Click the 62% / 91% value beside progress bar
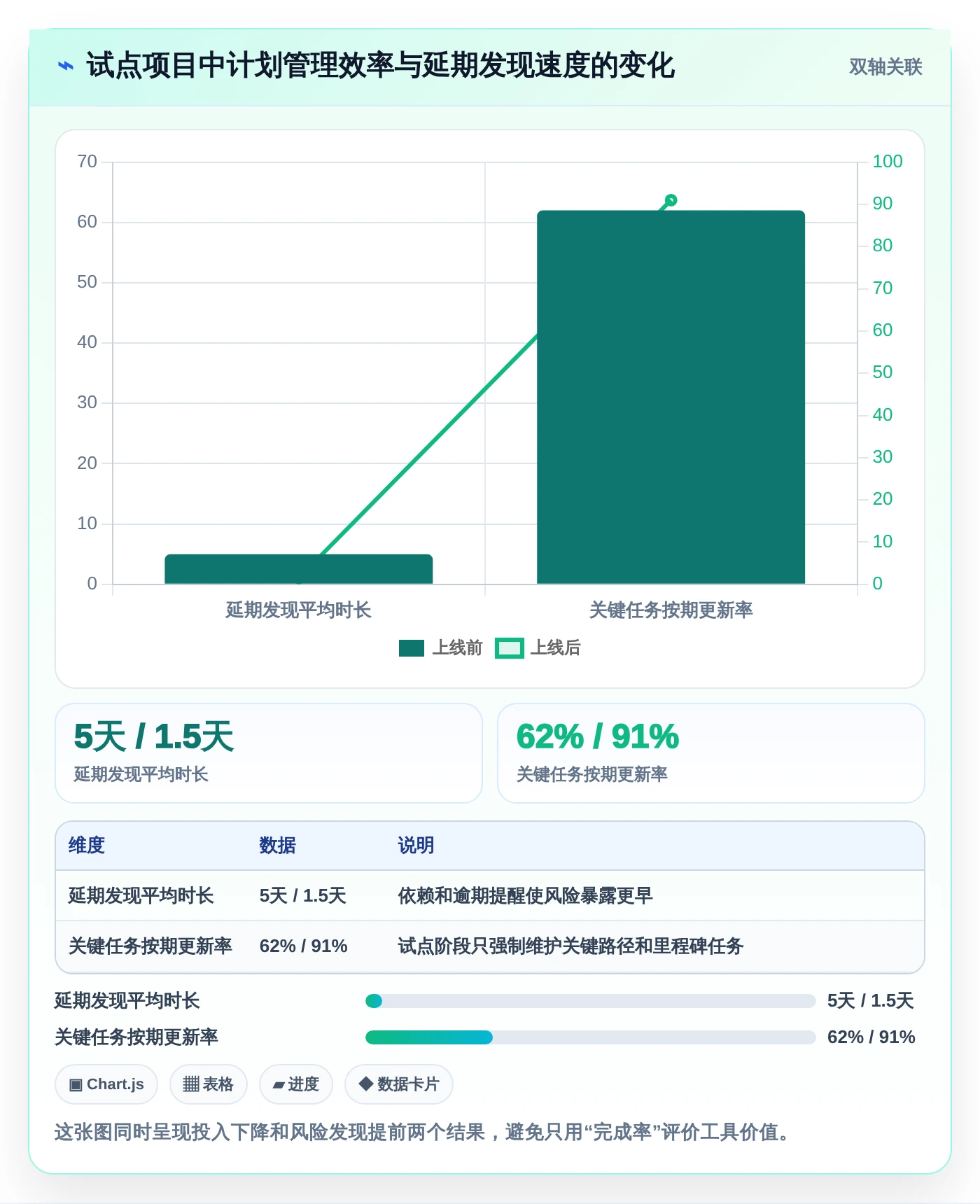The height and width of the screenshot is (1204, 980). click(871, 1037)
